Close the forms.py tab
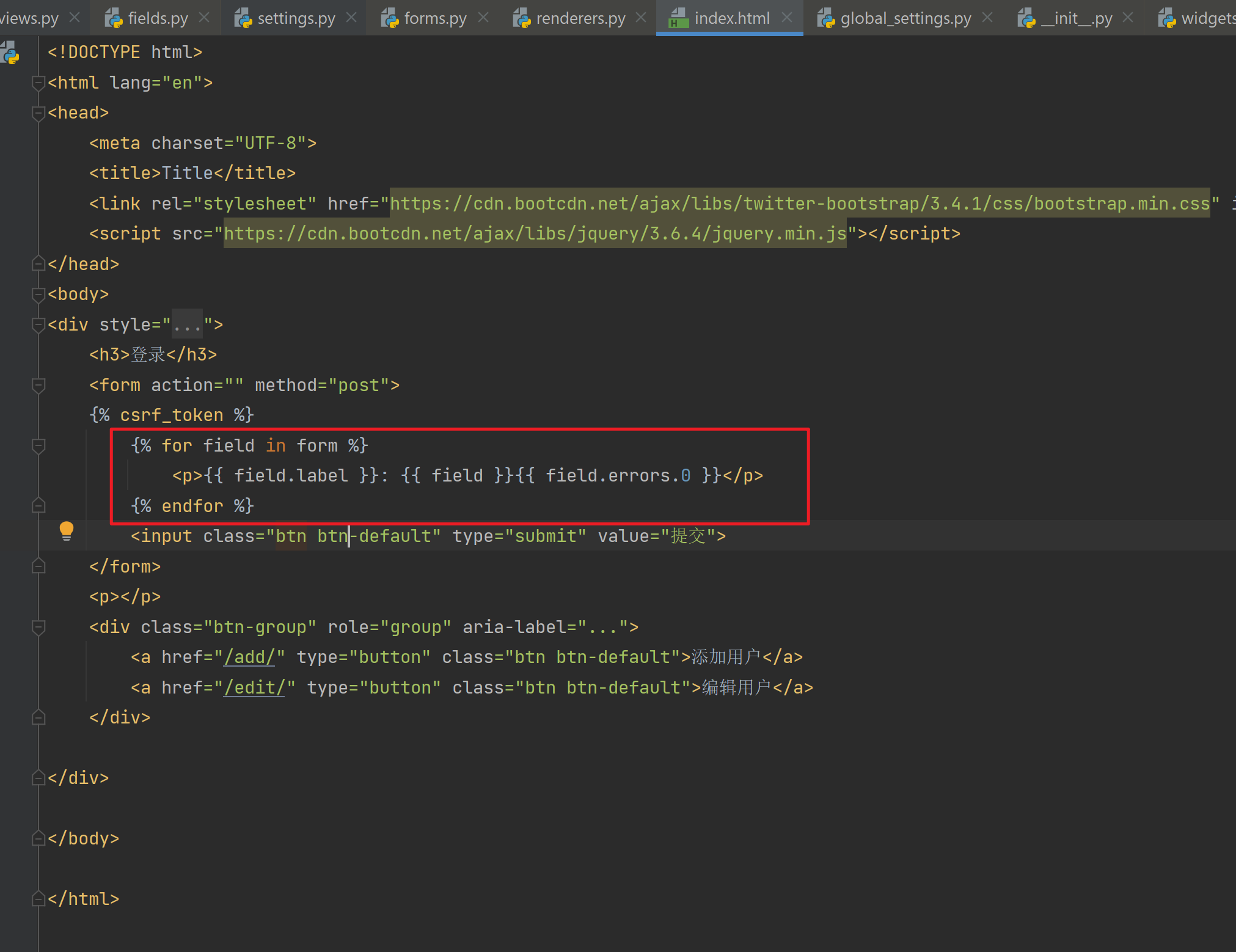 pyautogui.click(x=483, y=18)
